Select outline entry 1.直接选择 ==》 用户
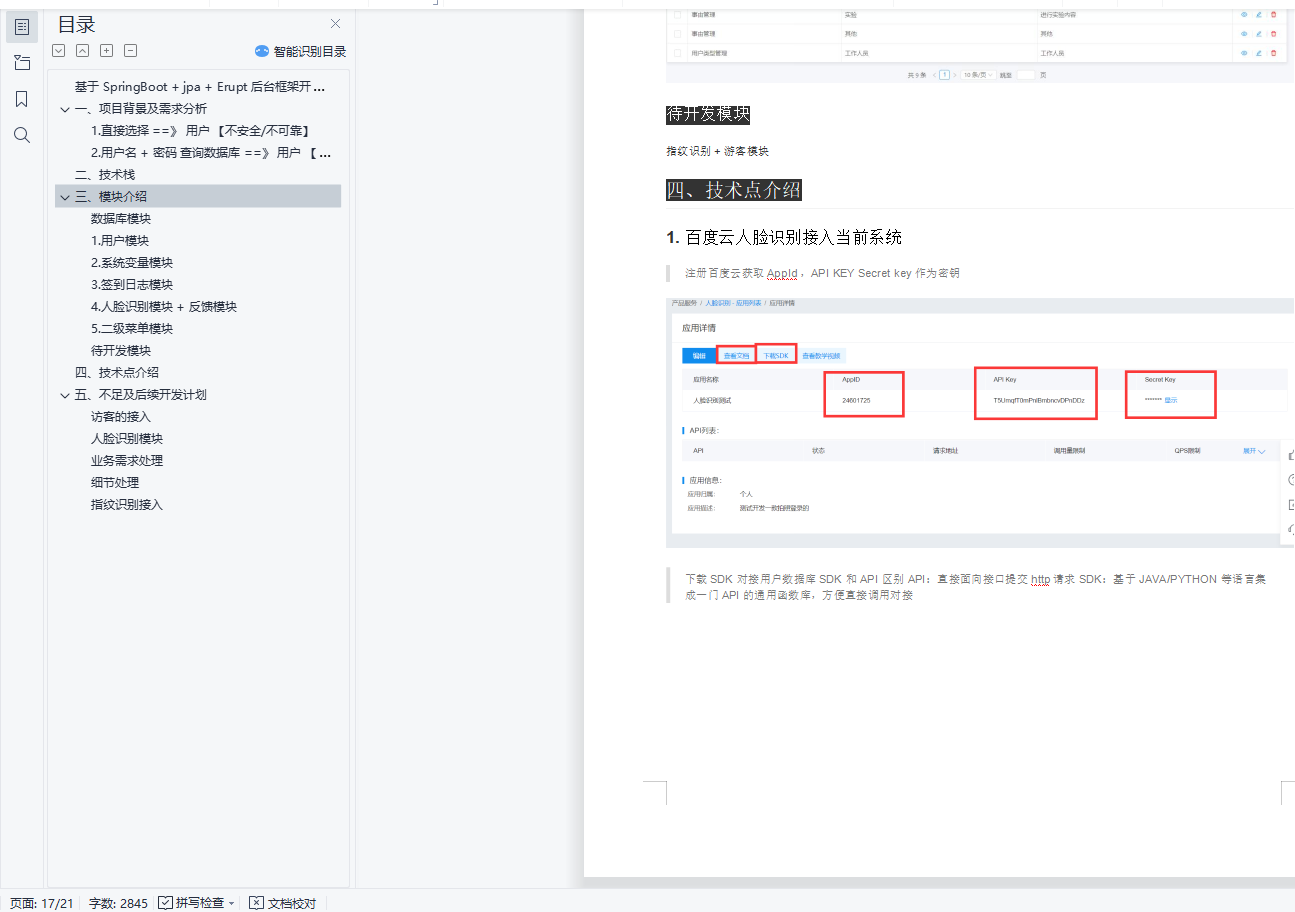Viewport: 1295px width, 912px height. [x=200, y=131]
